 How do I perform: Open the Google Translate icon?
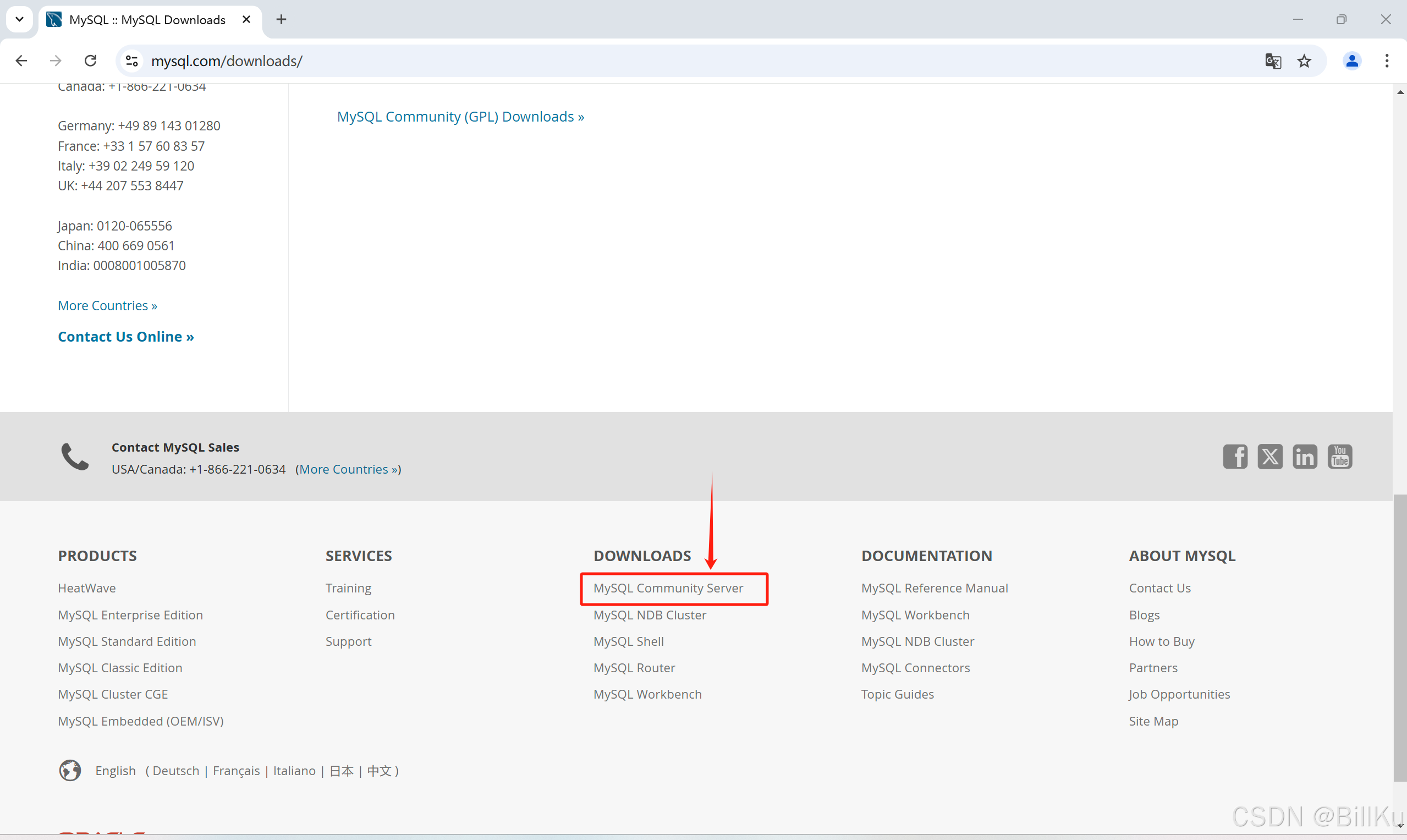(1273, 61)
